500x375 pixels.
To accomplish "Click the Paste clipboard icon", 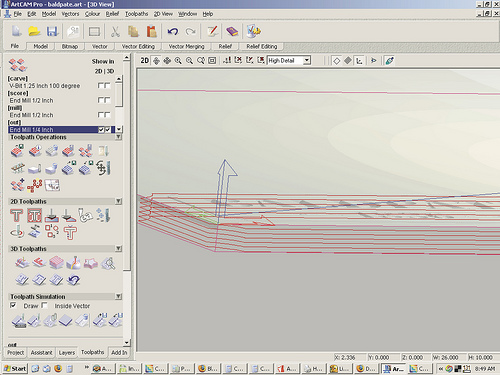I will click(152, 31).
